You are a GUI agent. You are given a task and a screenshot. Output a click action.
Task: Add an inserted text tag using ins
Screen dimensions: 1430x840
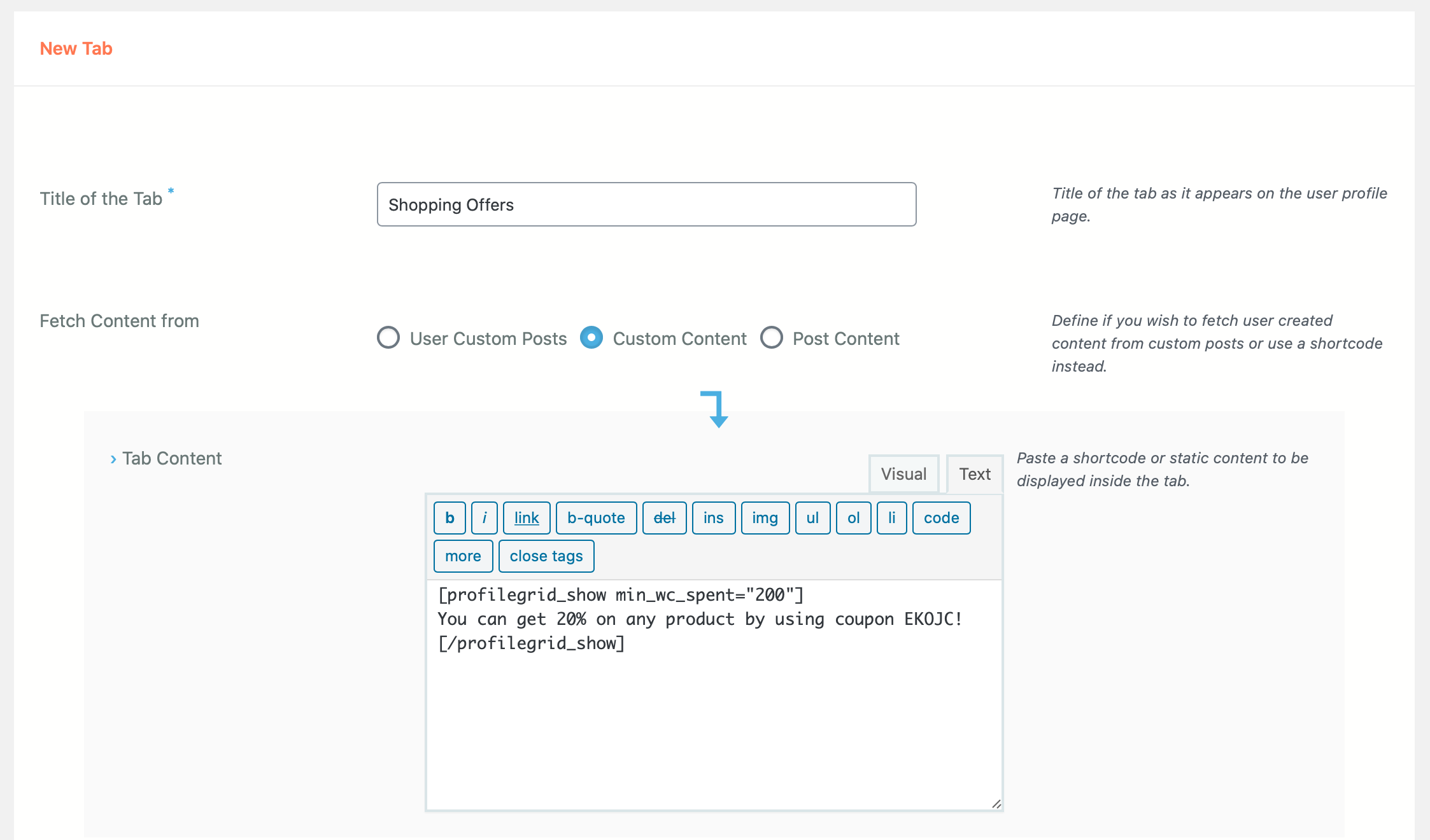click(713, 517)
